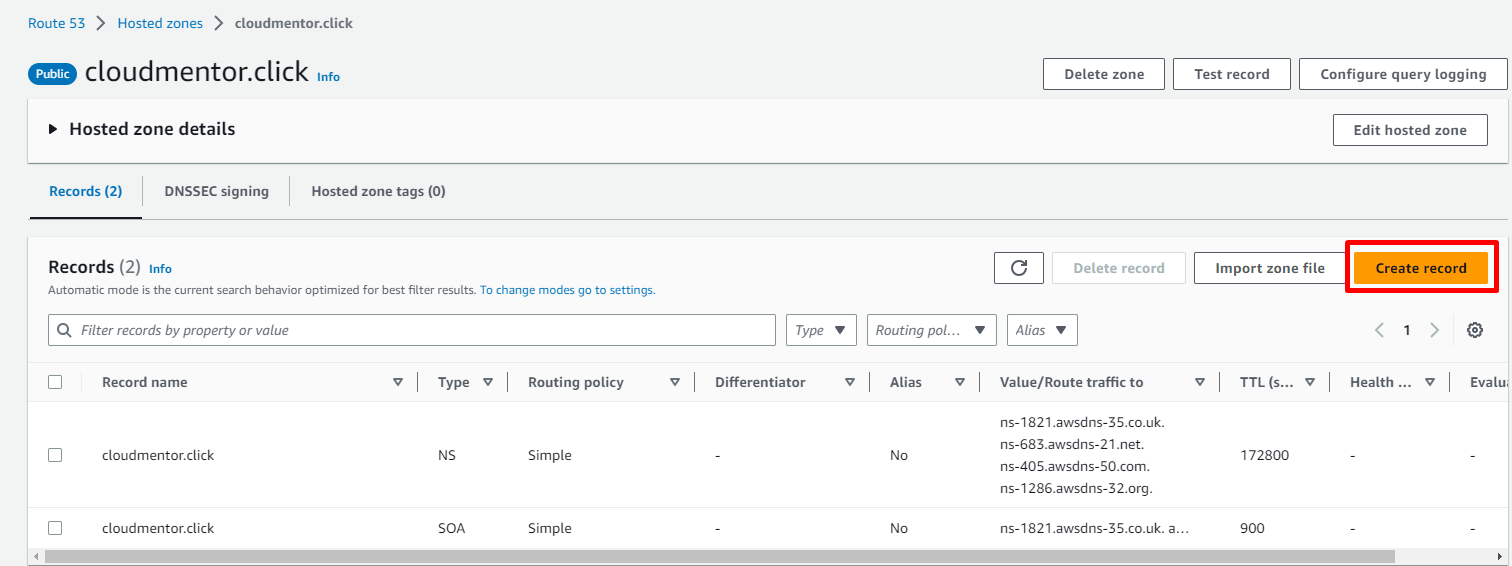Go to next page arrow in pagination
Screen dimensions: 1512x566
(1434, 330)
